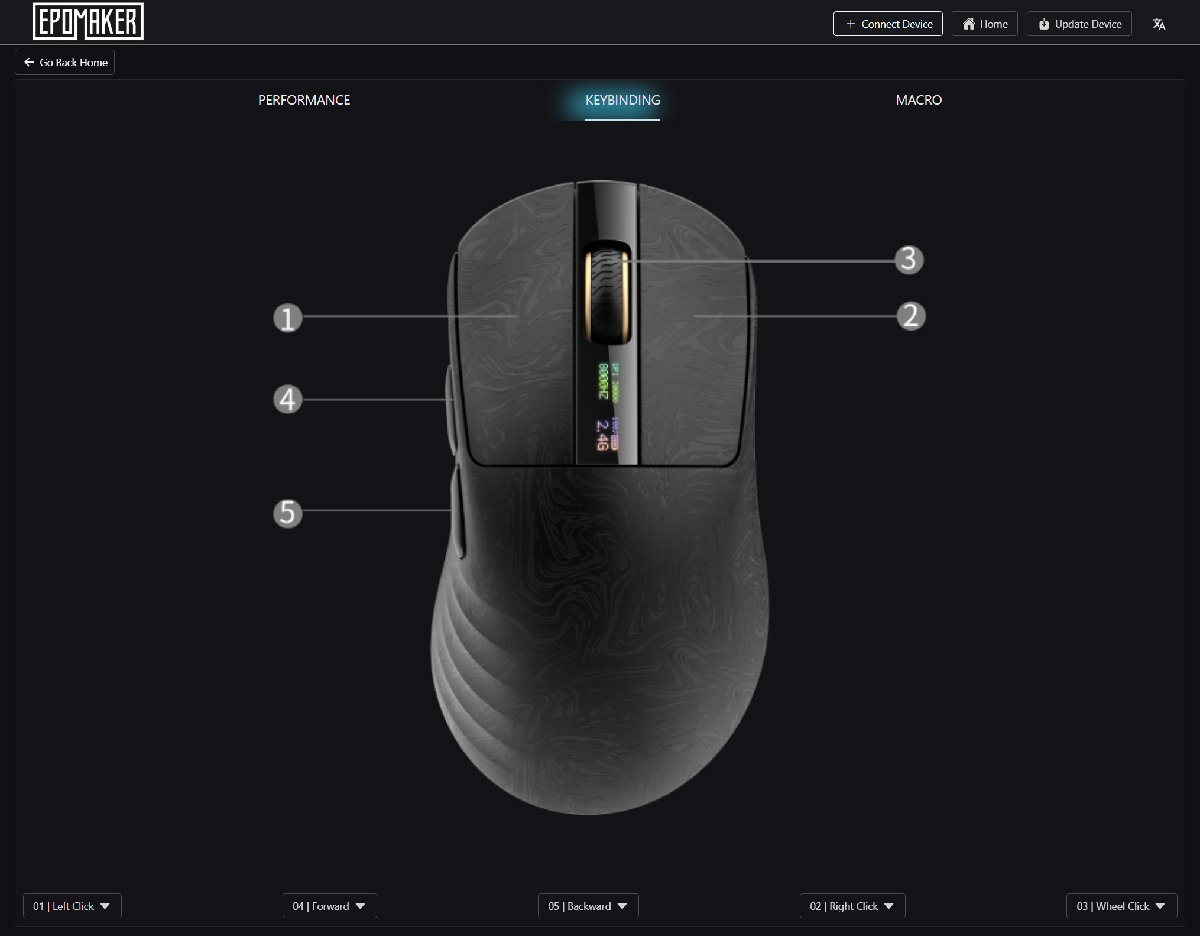Image resolution: width=1200 pixels, height=936 pixels.
Task: Open the 05 Backward dropdown
Action: click(588, 906)
